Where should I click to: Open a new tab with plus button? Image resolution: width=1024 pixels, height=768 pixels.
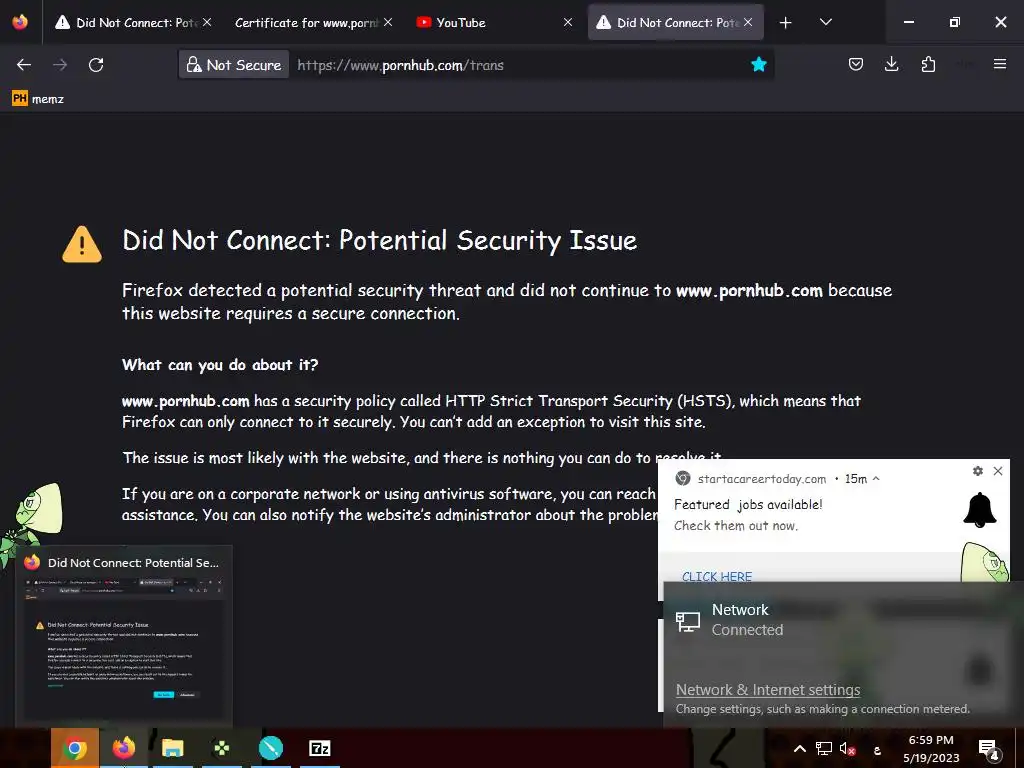(786, 23)
